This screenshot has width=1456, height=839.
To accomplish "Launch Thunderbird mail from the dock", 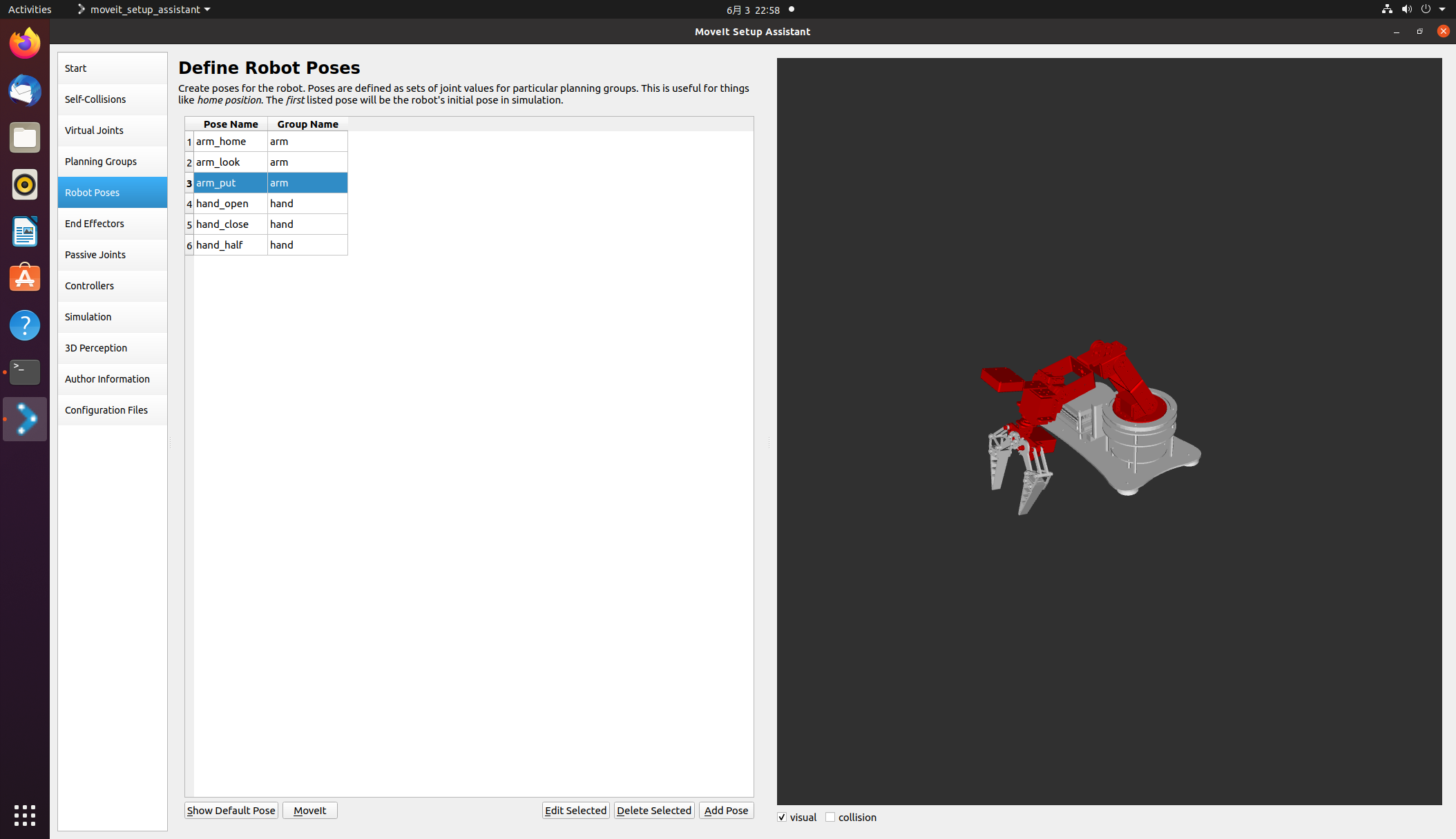I will click(x=25, y=90).
